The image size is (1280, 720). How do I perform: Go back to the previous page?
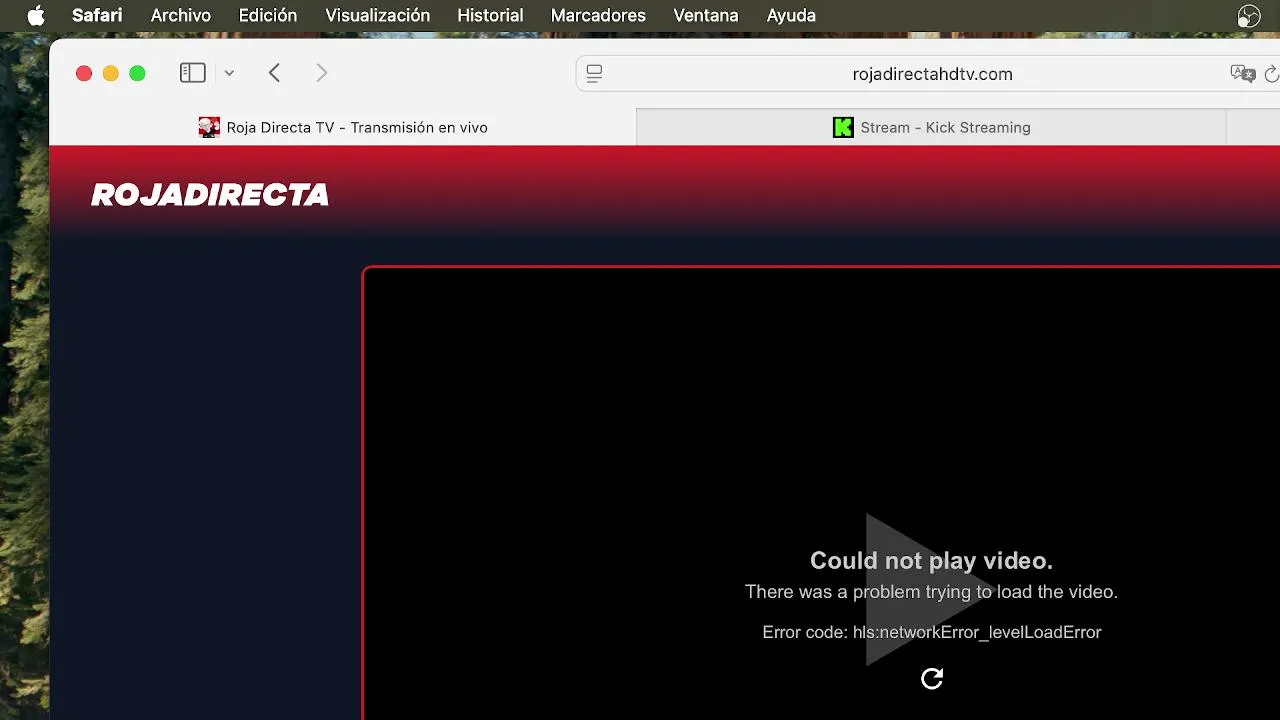tap(275, 73)
